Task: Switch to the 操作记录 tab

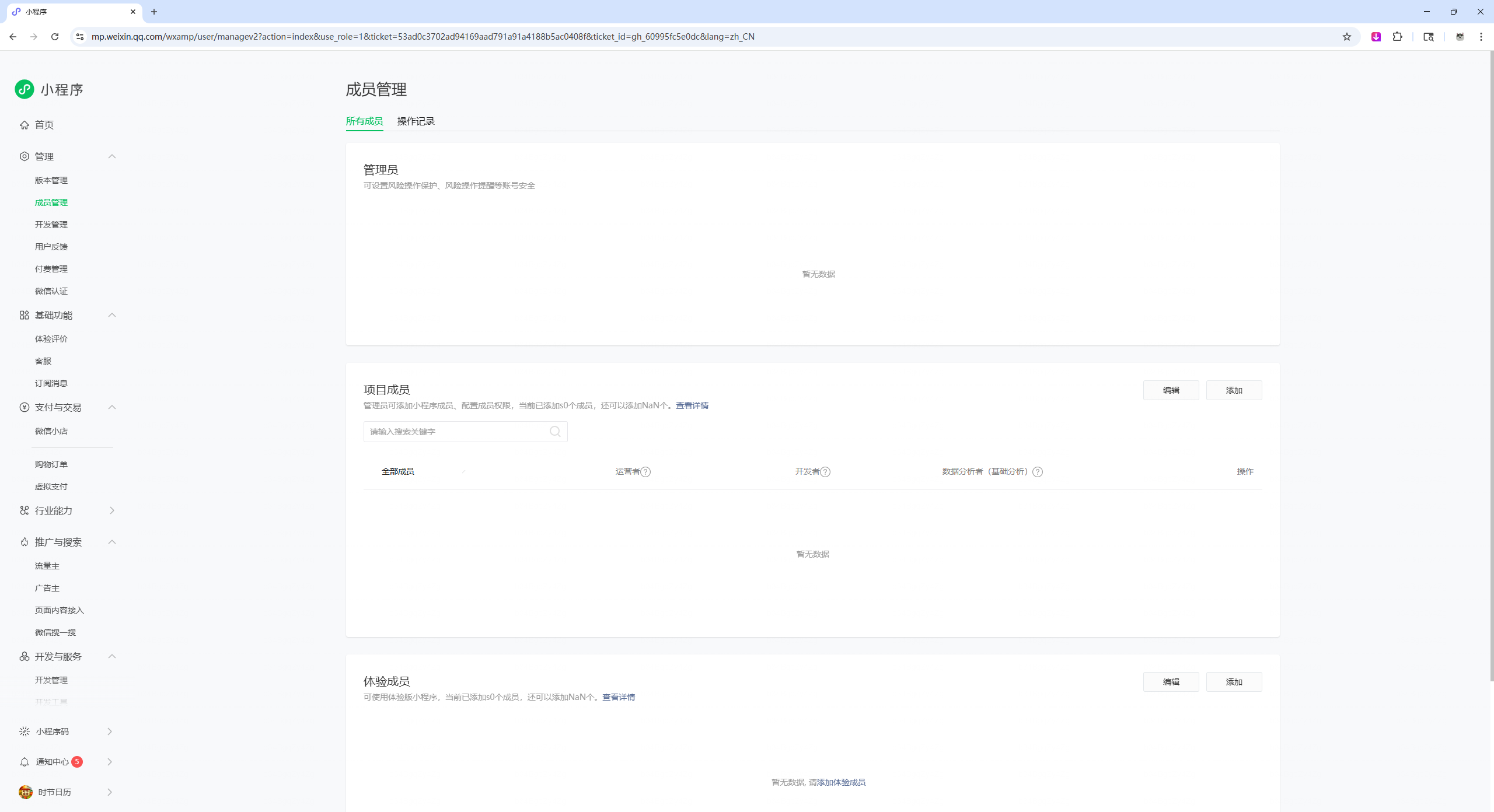Action: [x=416, y=121]
